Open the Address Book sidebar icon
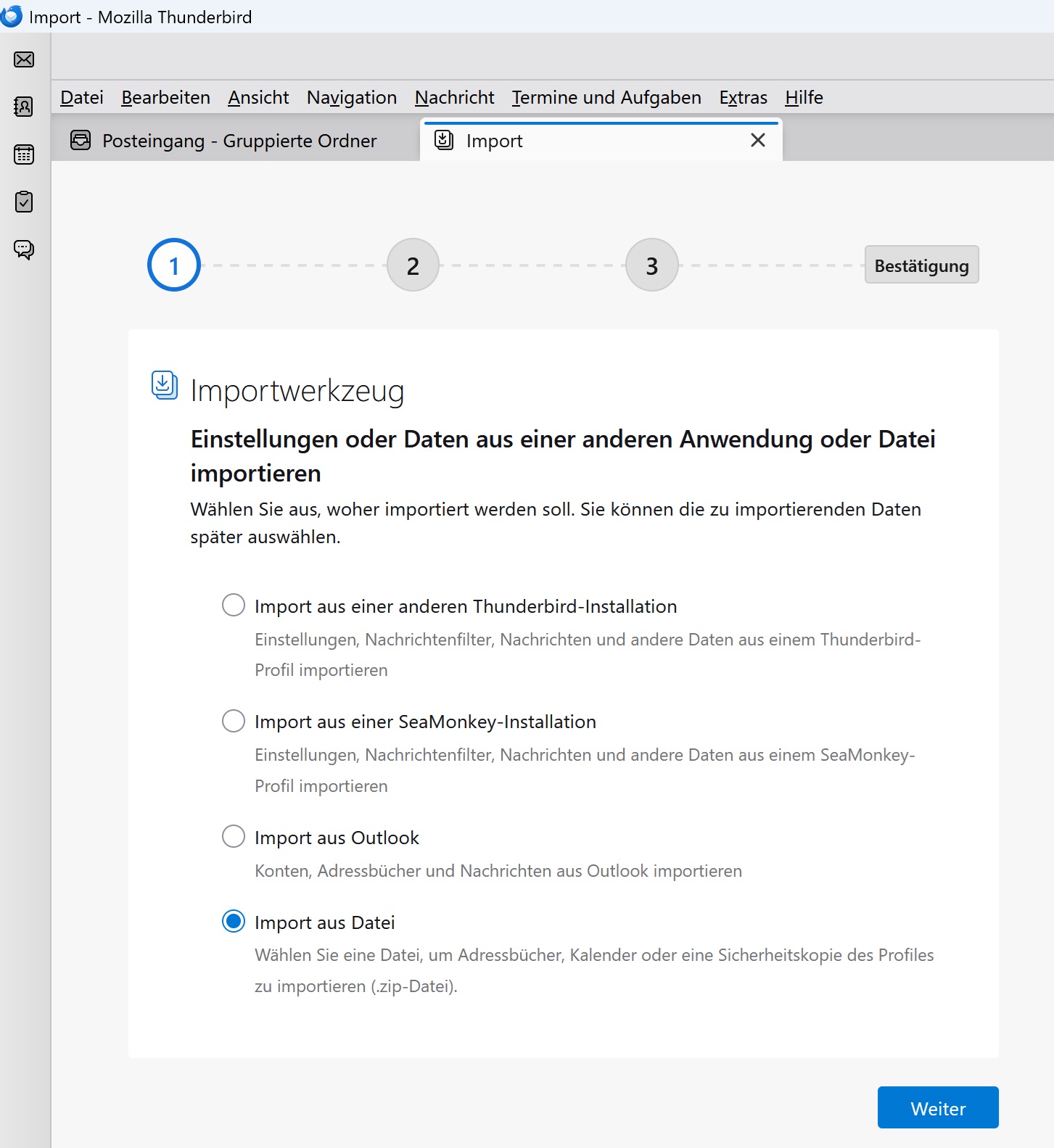 (x=24, y=107)
